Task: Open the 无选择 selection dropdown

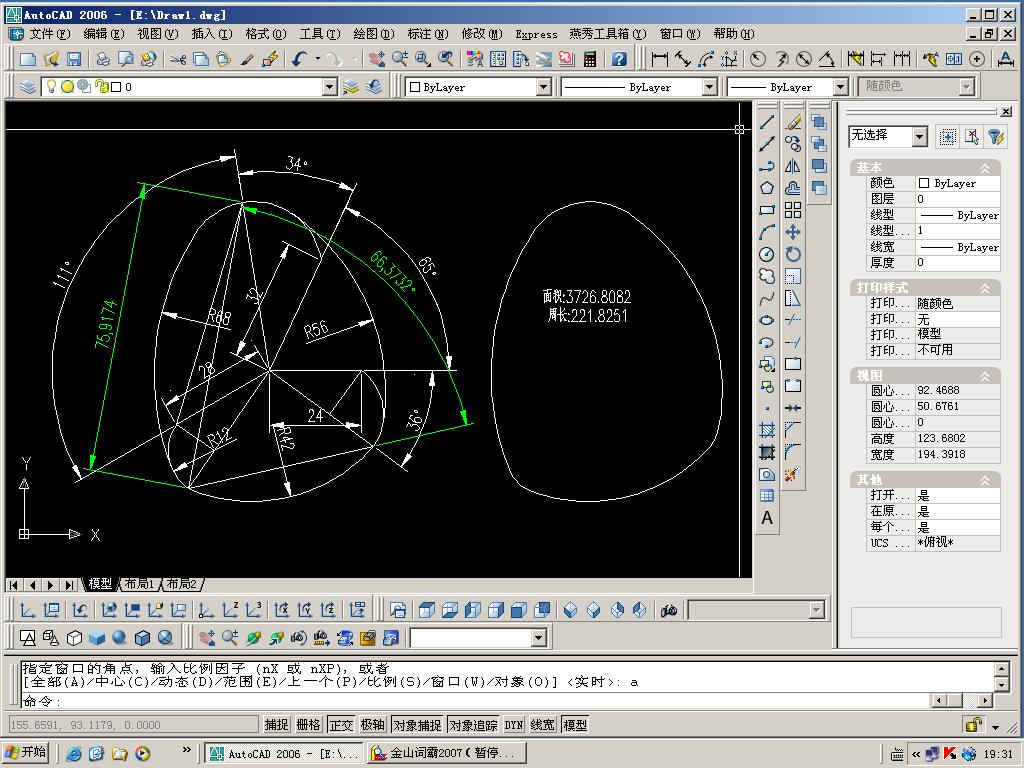Action: [x=920, y=136]
